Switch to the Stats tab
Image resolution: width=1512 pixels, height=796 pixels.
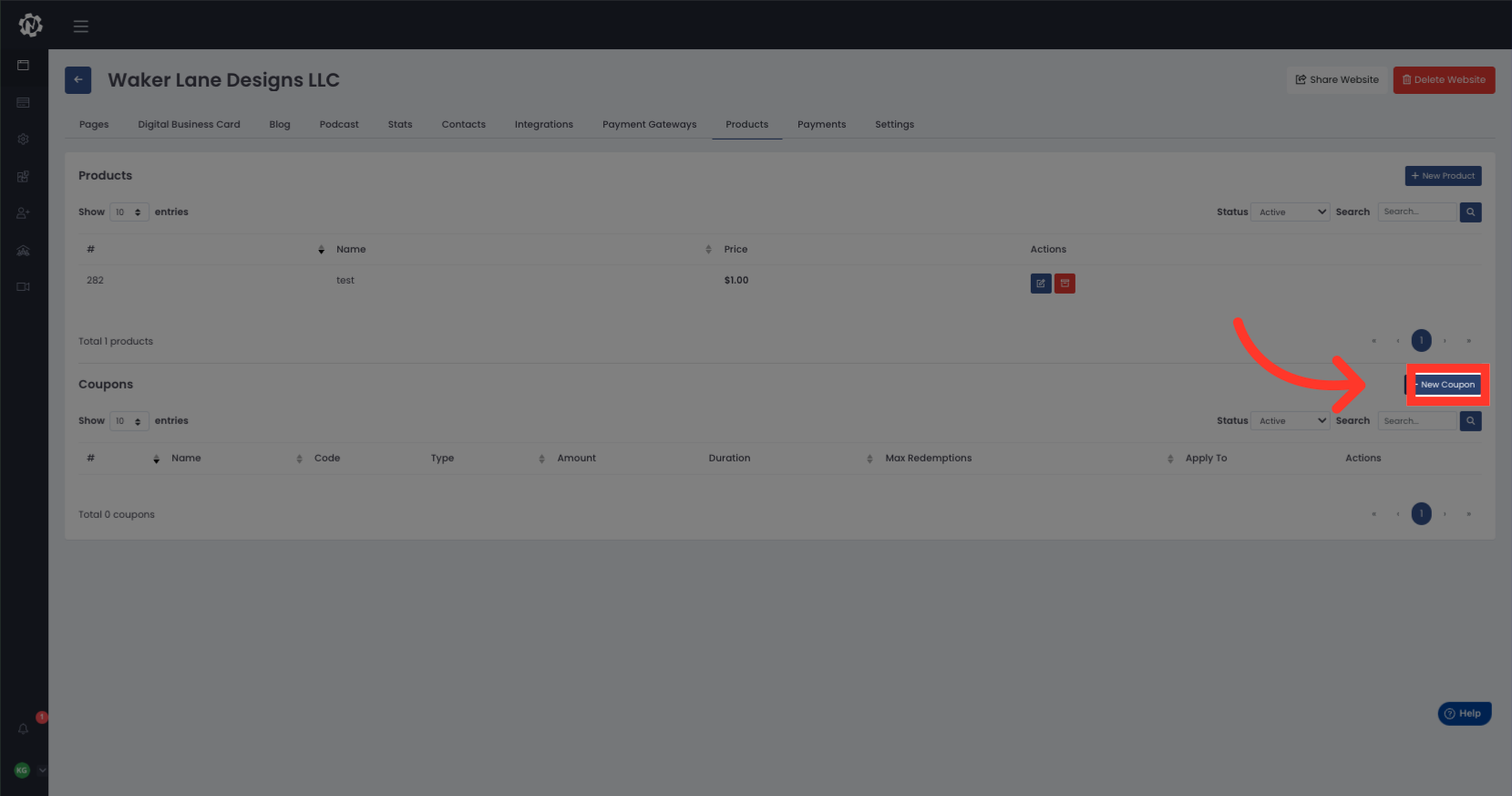coord(400,125)
